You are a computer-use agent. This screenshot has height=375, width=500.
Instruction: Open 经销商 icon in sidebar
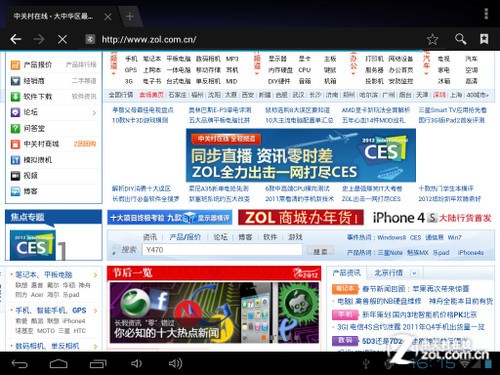(15, 81)
